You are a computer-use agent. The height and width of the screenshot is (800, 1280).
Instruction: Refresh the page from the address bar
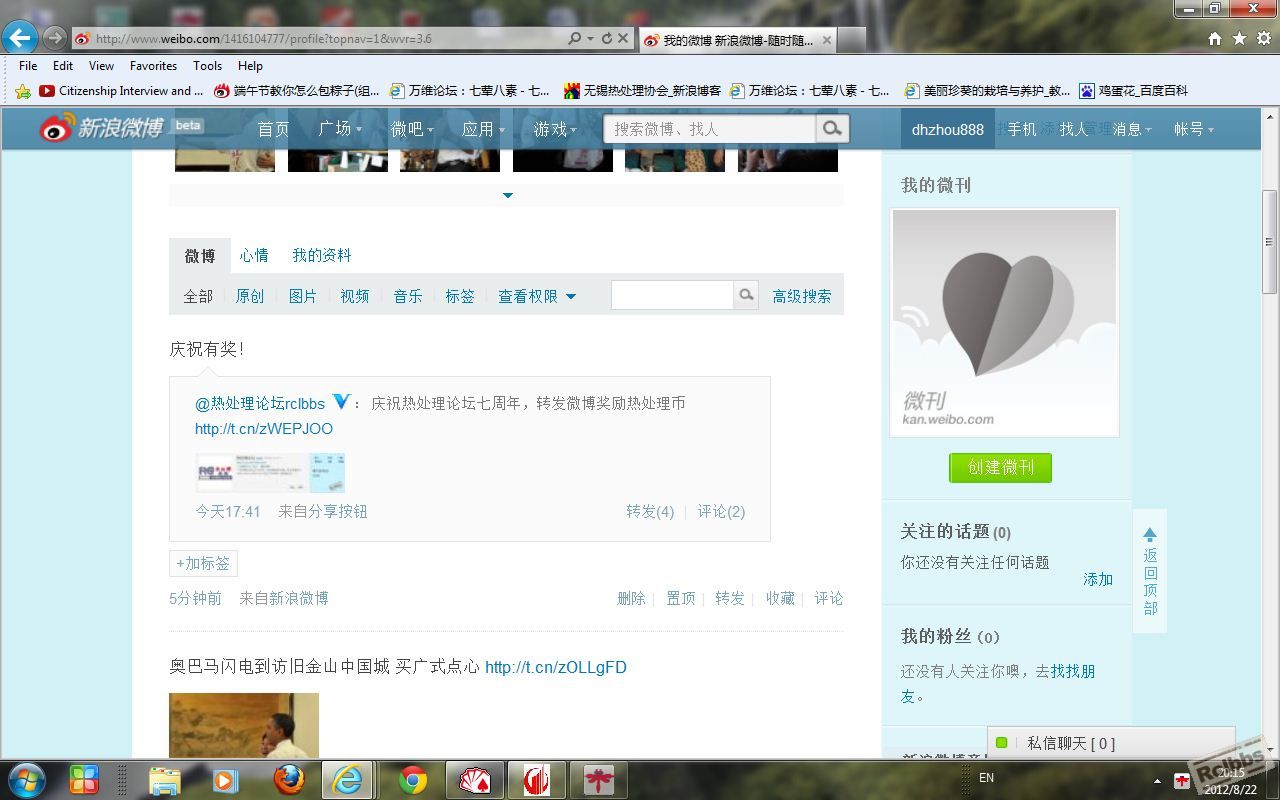tap(606, 39)
